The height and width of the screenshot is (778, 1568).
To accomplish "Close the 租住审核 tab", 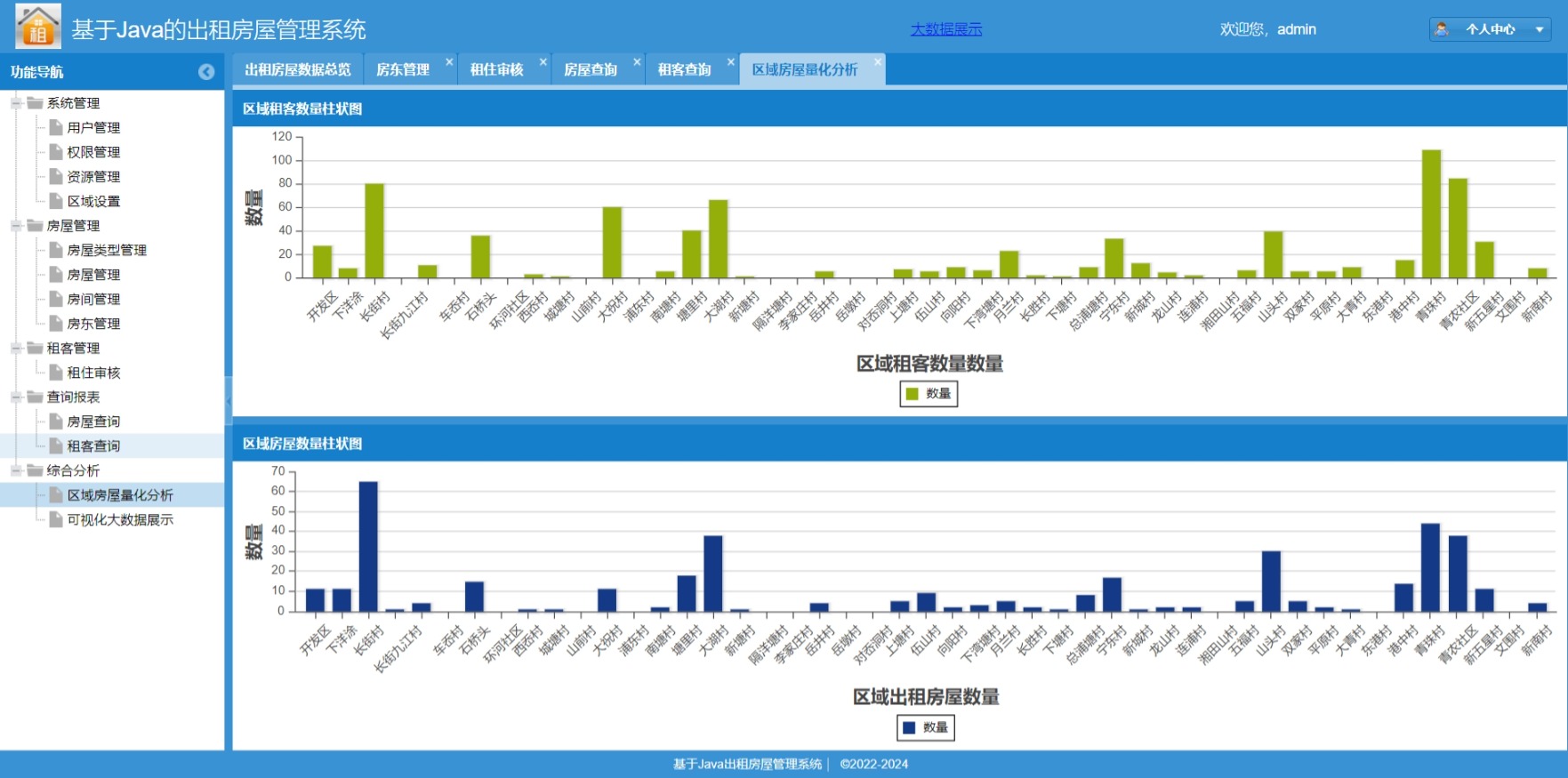I will [543, 61].
